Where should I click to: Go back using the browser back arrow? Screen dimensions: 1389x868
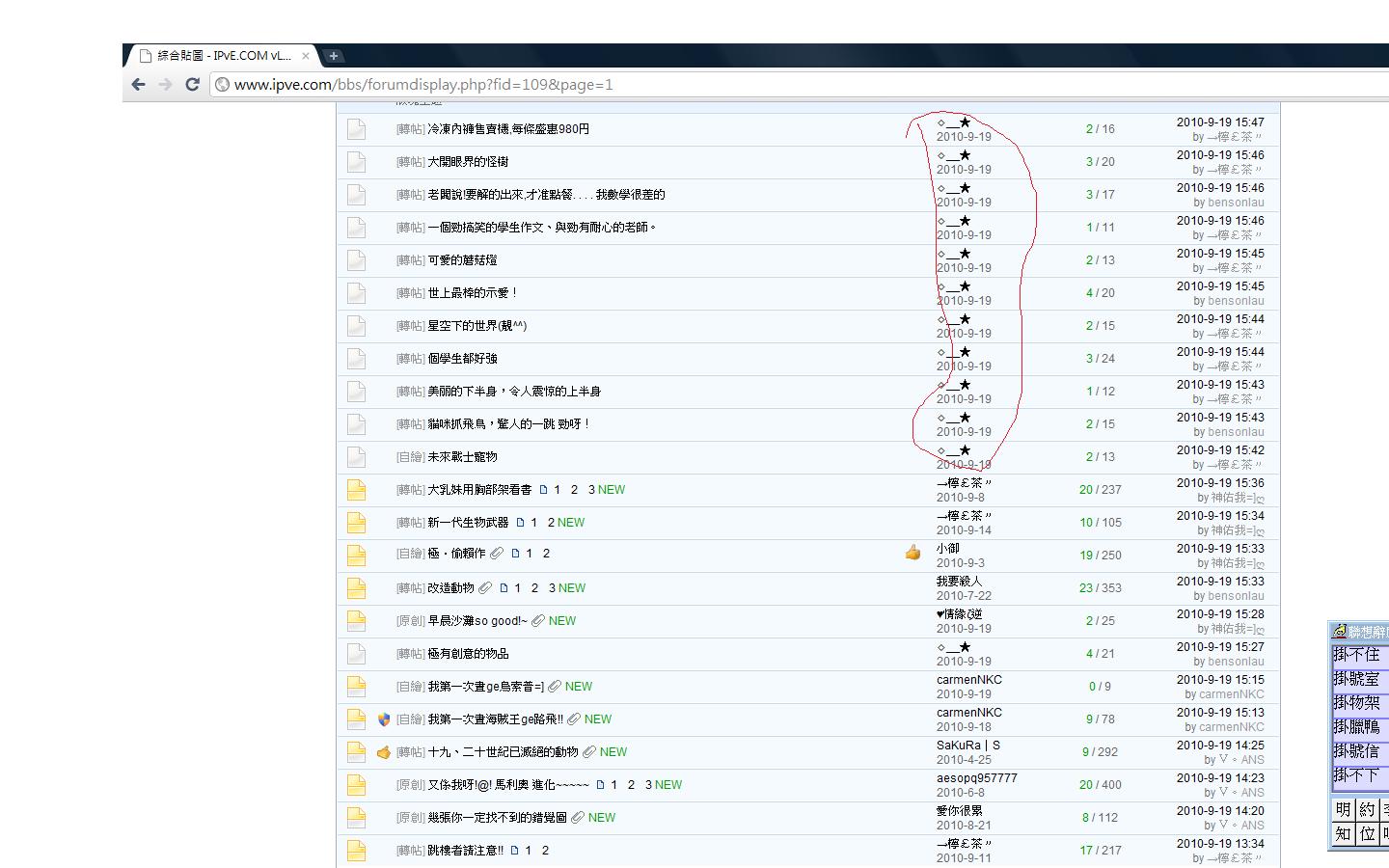click(x=139, y=85)
